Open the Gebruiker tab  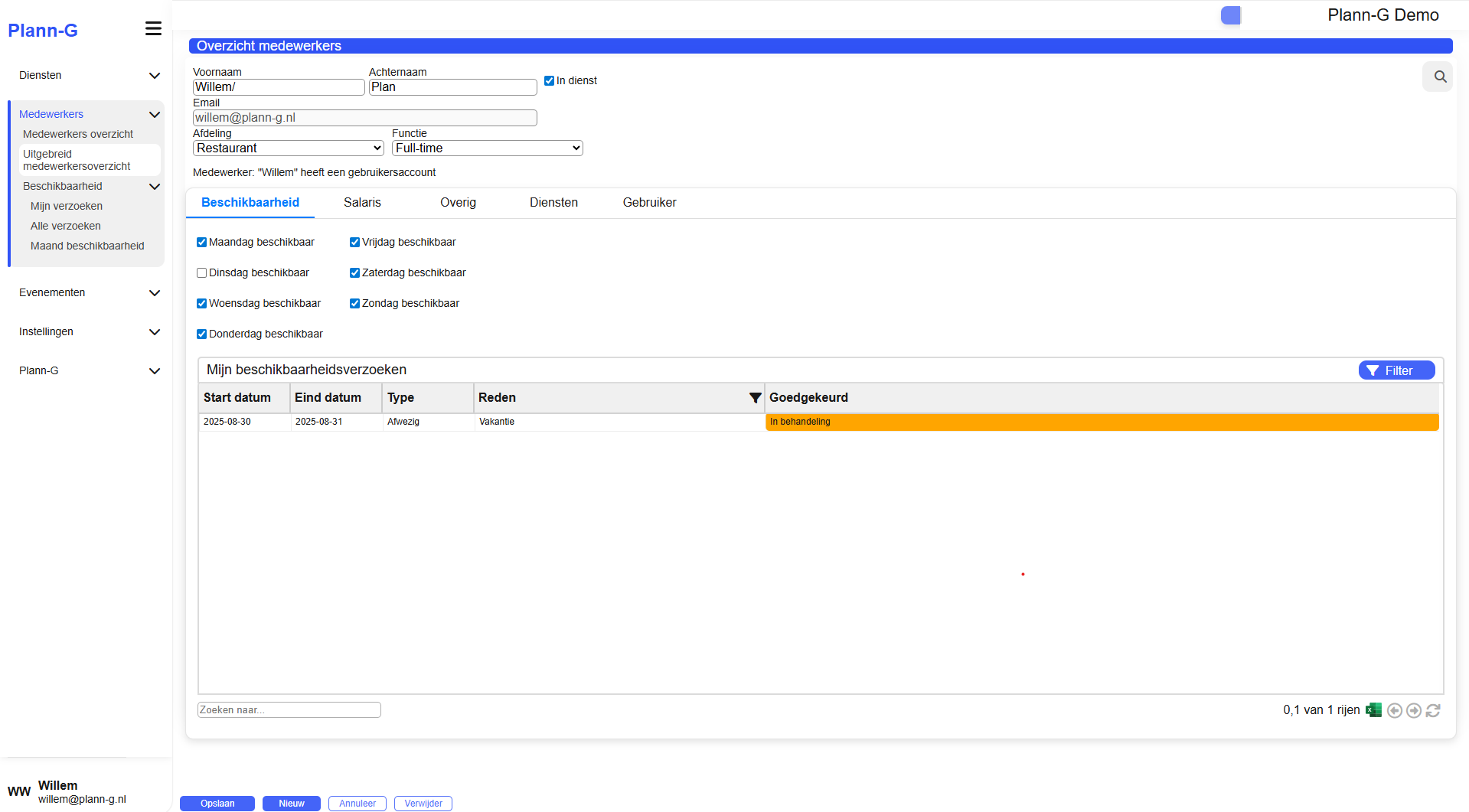649,203
